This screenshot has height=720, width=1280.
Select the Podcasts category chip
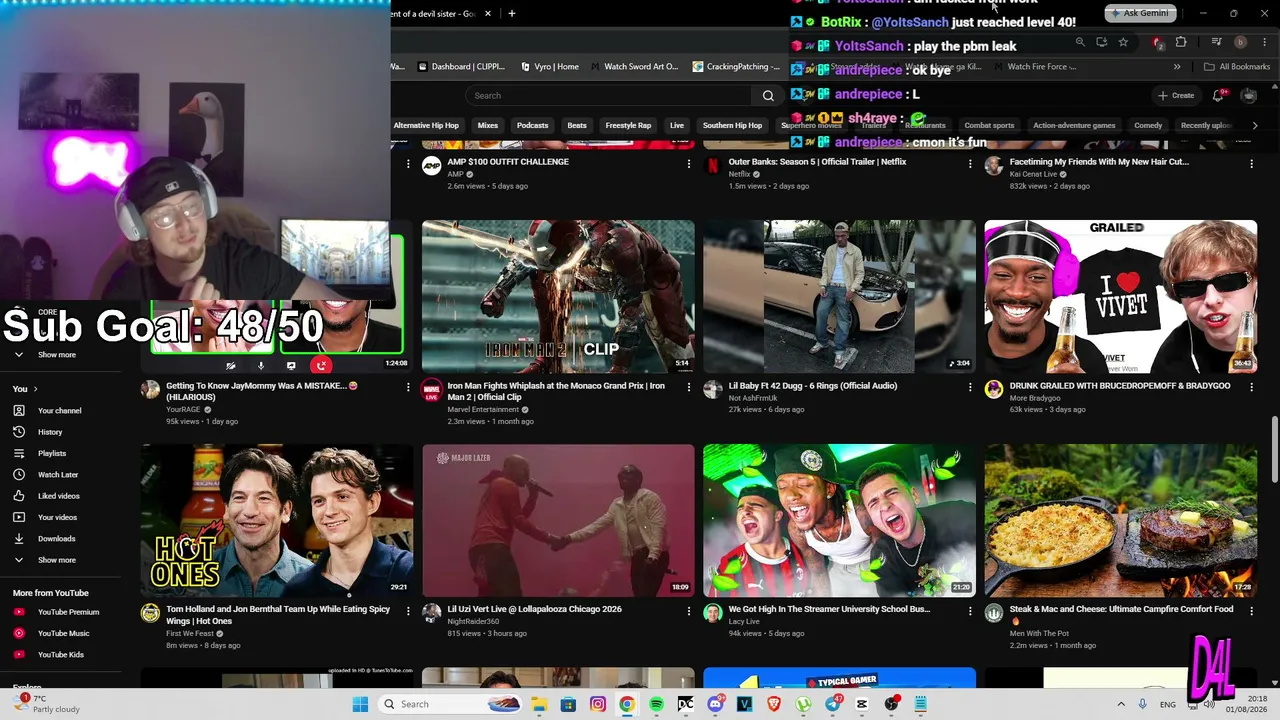click(532, 126)
